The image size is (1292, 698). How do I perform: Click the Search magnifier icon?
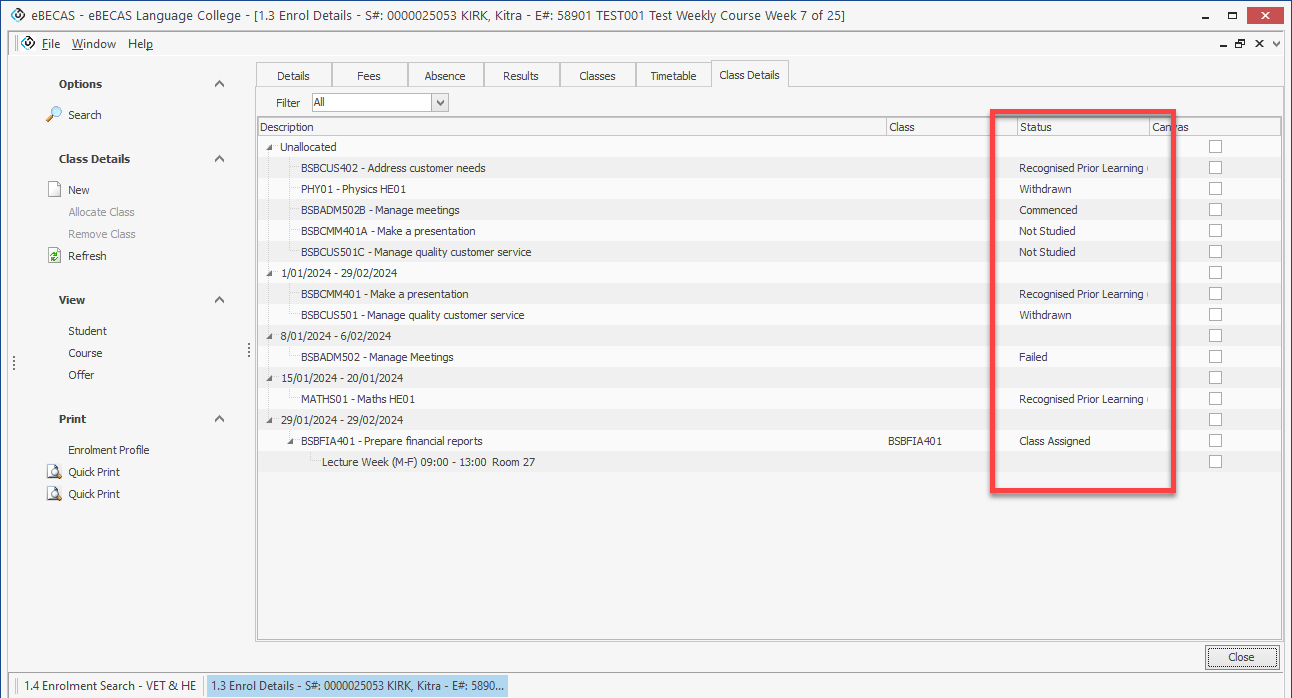click(55, 115)
